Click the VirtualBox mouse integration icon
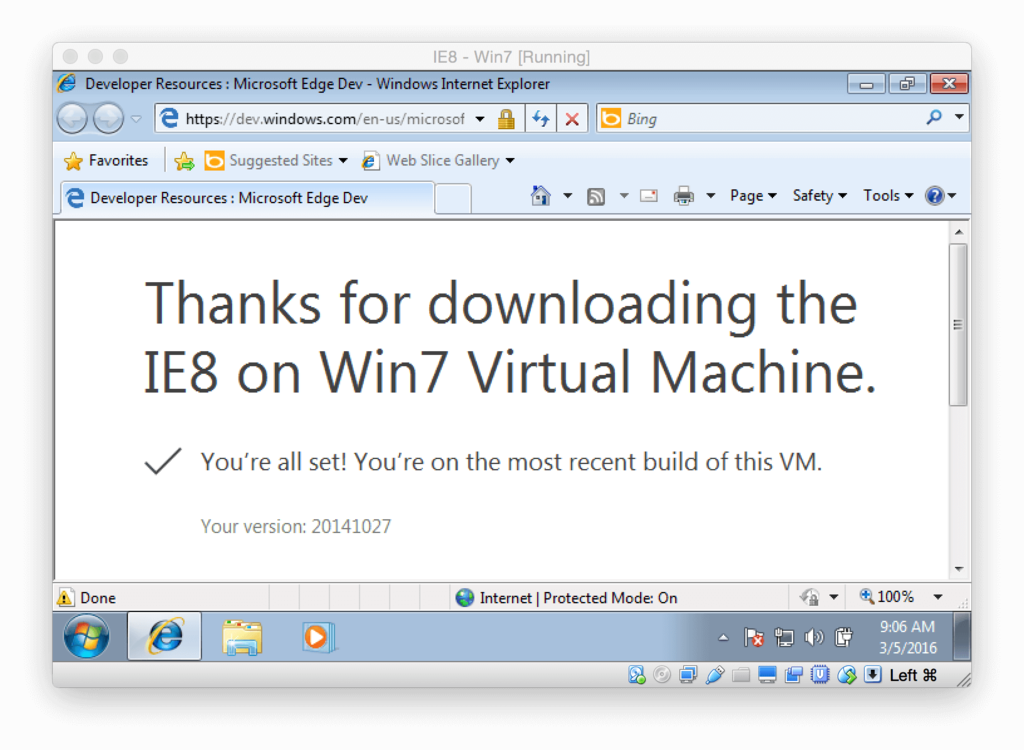Screen dimensions: 1024x750 pos(847,675)
